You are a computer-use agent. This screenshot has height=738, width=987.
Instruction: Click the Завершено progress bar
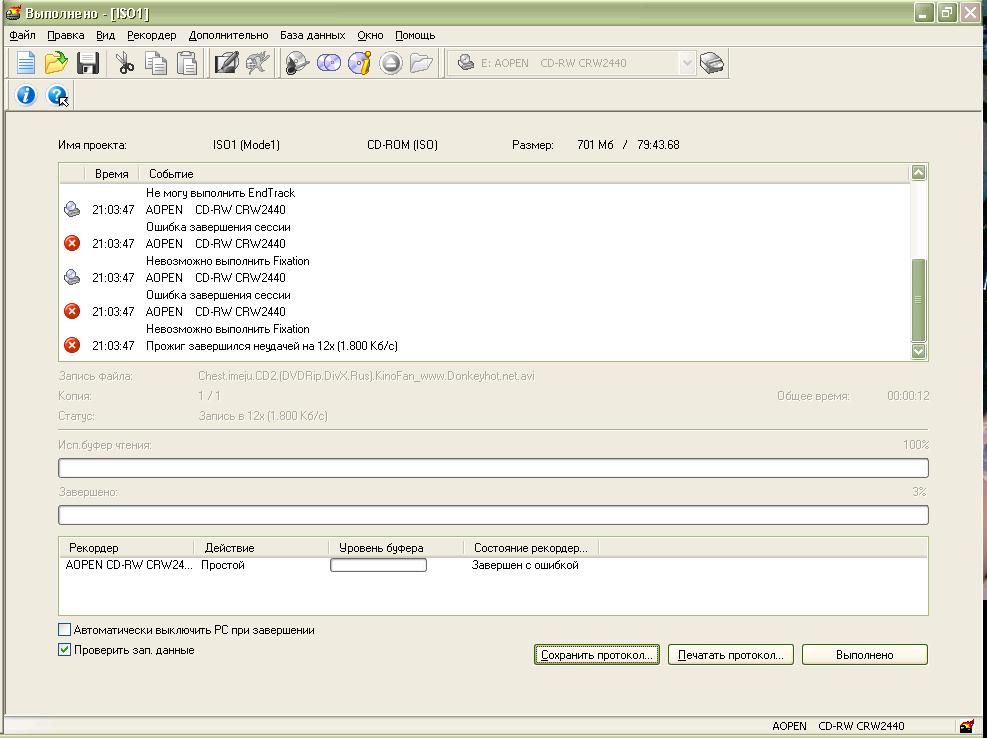click(x=494, y=514)
